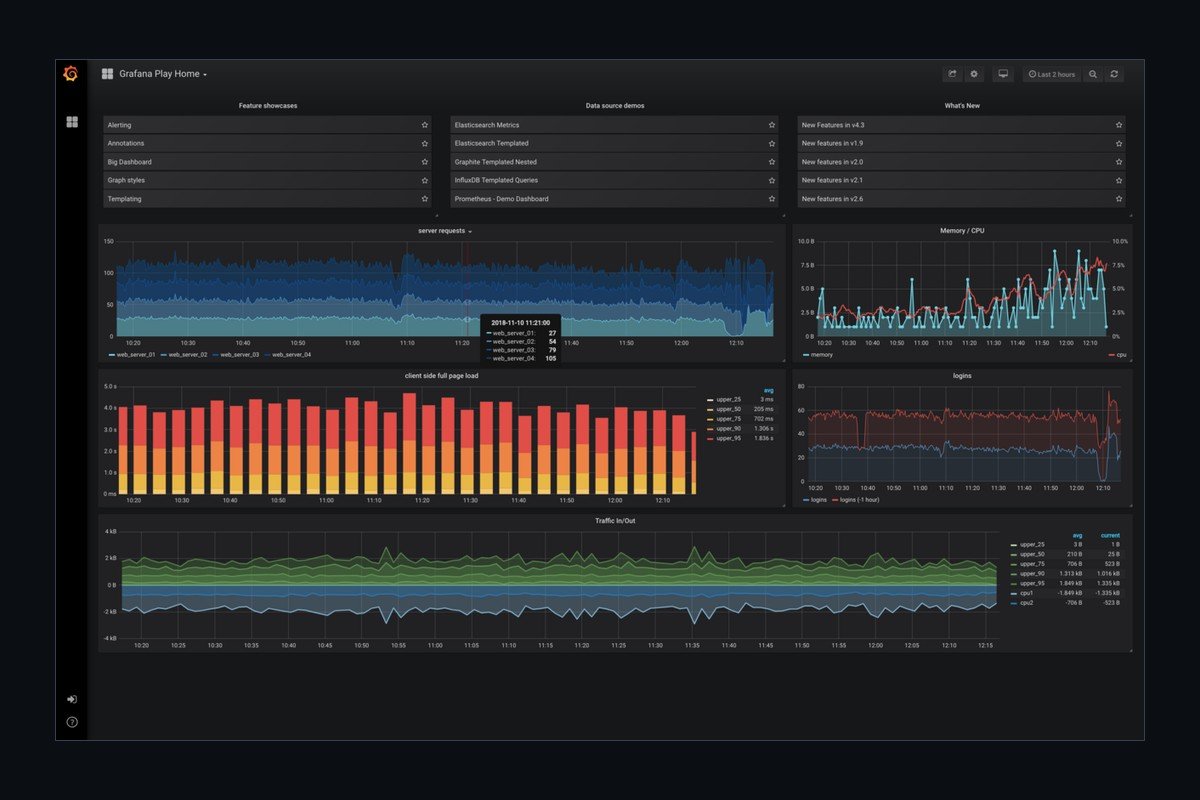
Task: Open the Help question mark icon
Action: tap(72, 722)
